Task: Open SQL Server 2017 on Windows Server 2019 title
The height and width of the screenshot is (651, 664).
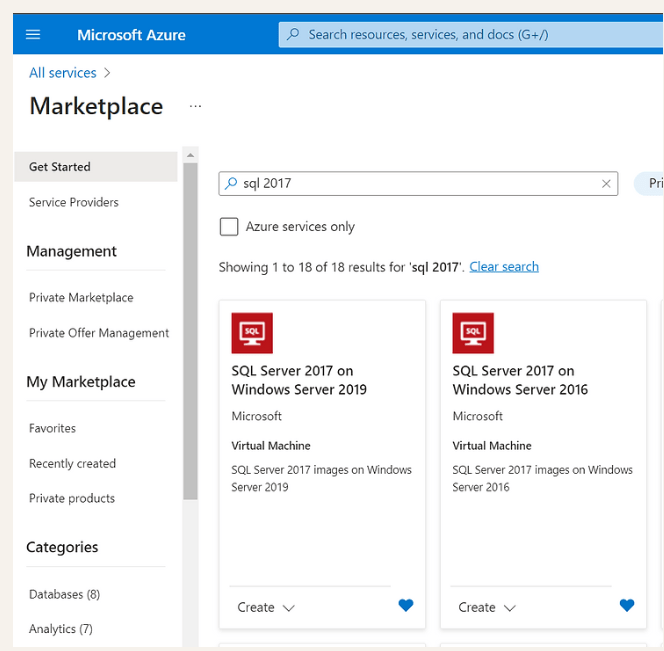Action: (x=299, y=380)
